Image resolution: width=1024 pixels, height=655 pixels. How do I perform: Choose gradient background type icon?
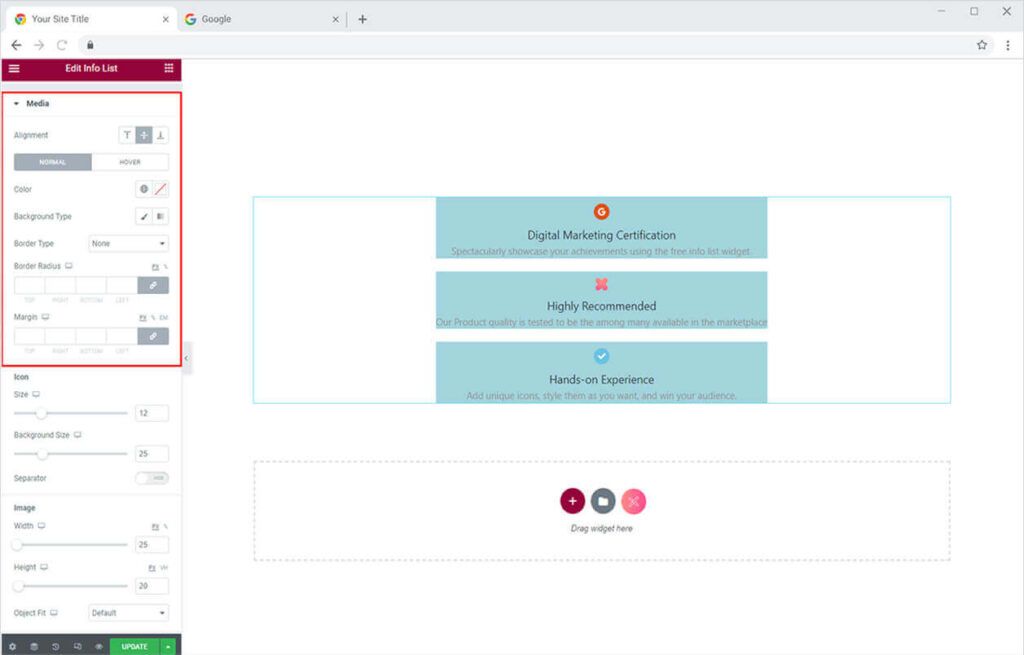pyautogui.click(x=160, y=216)
